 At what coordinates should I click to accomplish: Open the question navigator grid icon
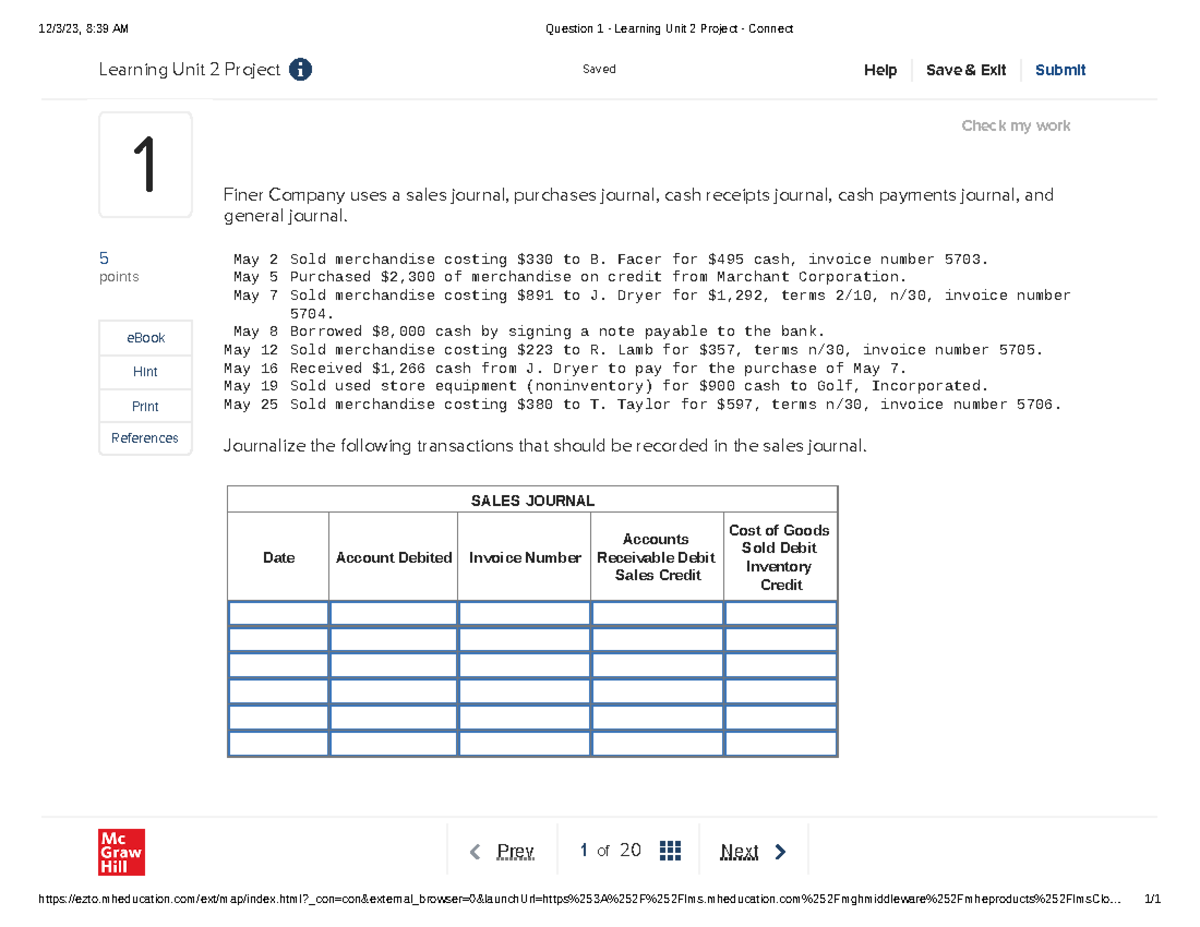click(x=668, y=849)
